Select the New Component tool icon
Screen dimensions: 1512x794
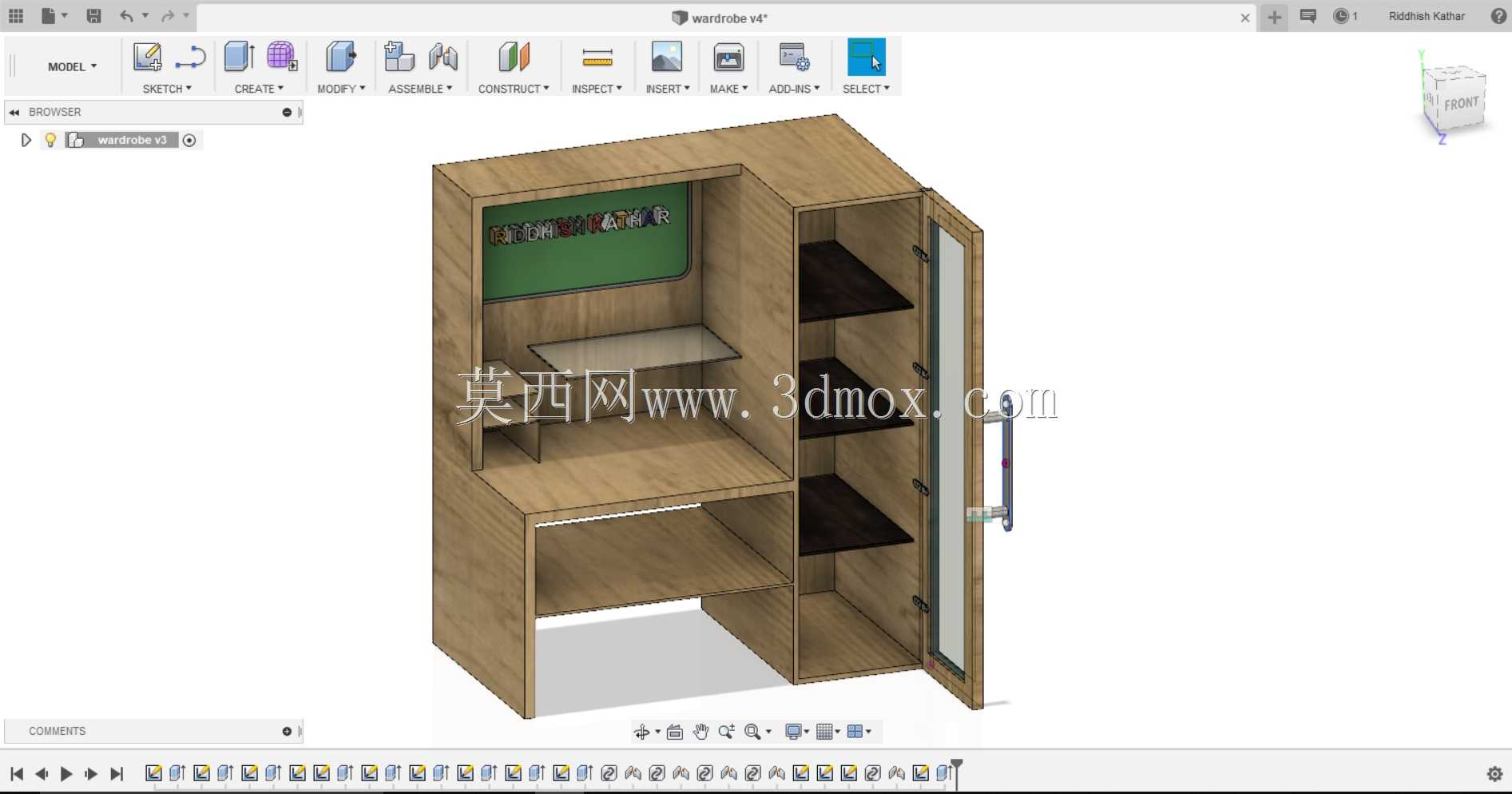coord(399,57)
